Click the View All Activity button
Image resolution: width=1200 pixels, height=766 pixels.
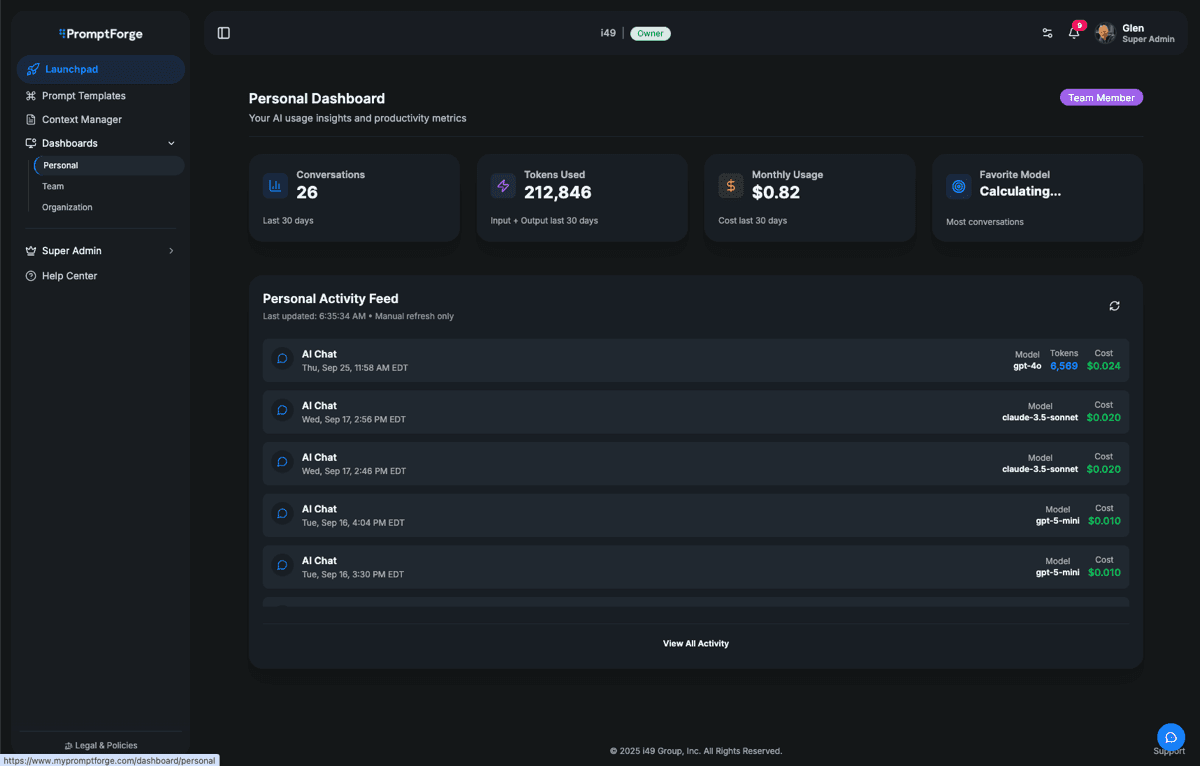(x=695, y=643)
